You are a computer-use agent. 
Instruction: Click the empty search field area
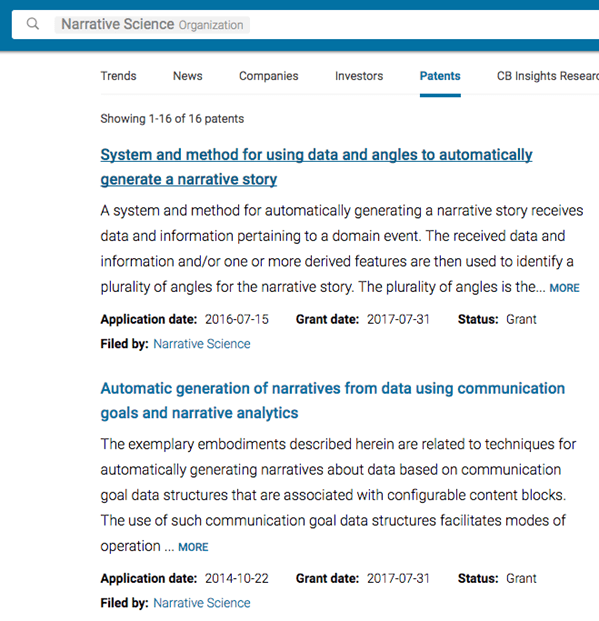[x=424, y=25]
